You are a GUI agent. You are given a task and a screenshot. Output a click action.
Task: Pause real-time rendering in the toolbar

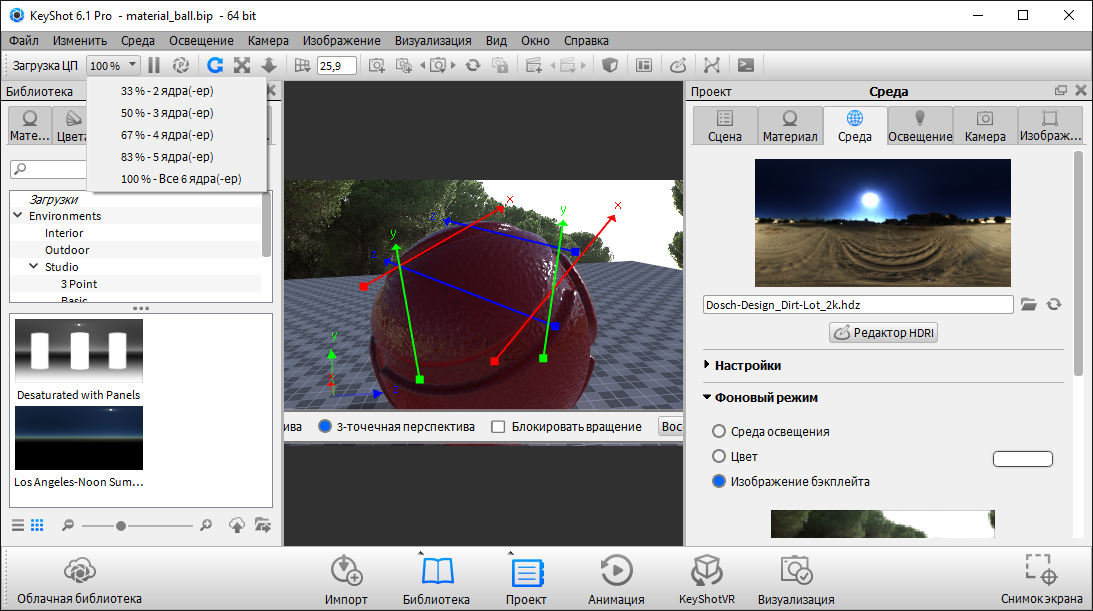(154, 65)
